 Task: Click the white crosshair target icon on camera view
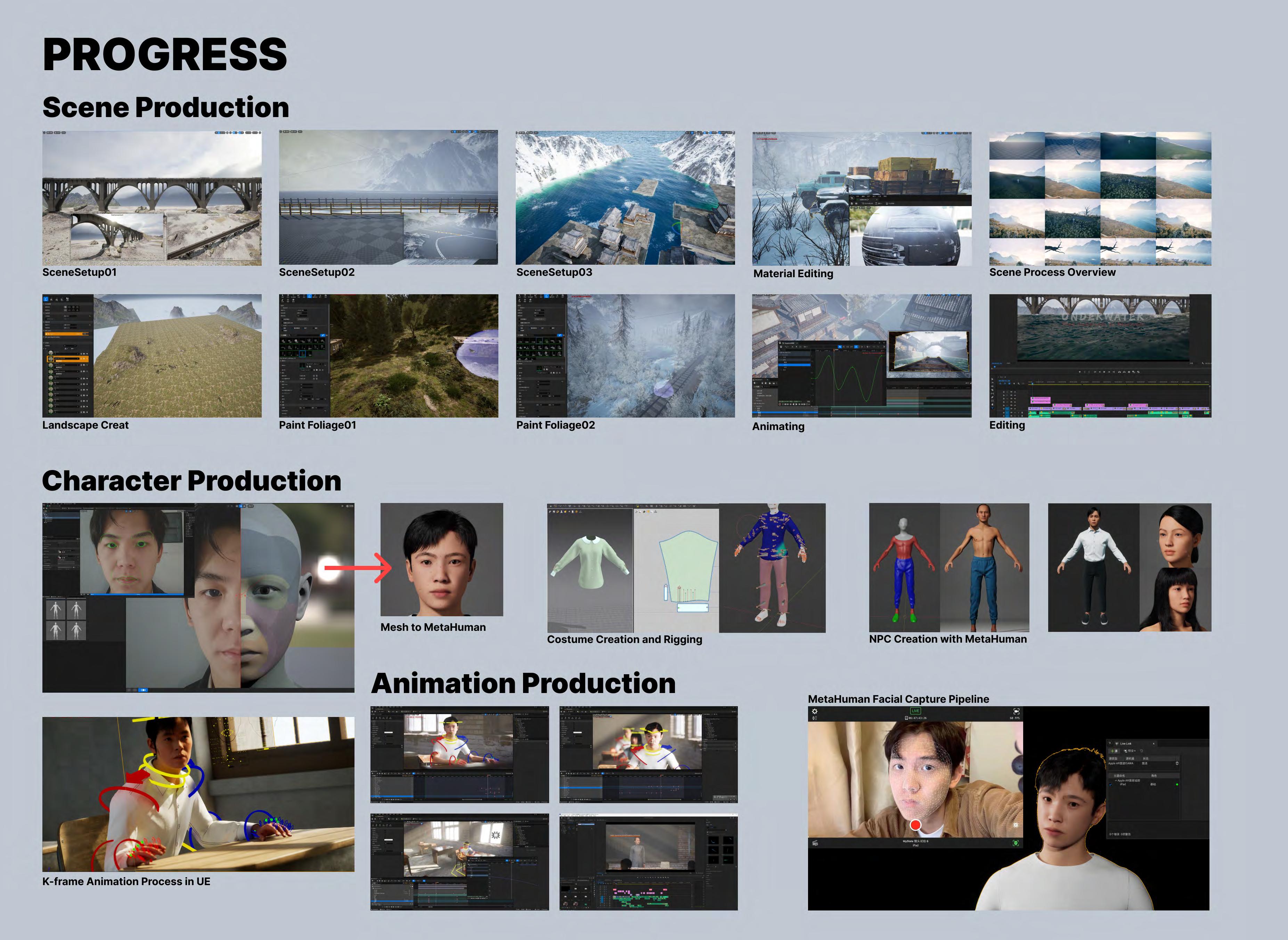1016,825
